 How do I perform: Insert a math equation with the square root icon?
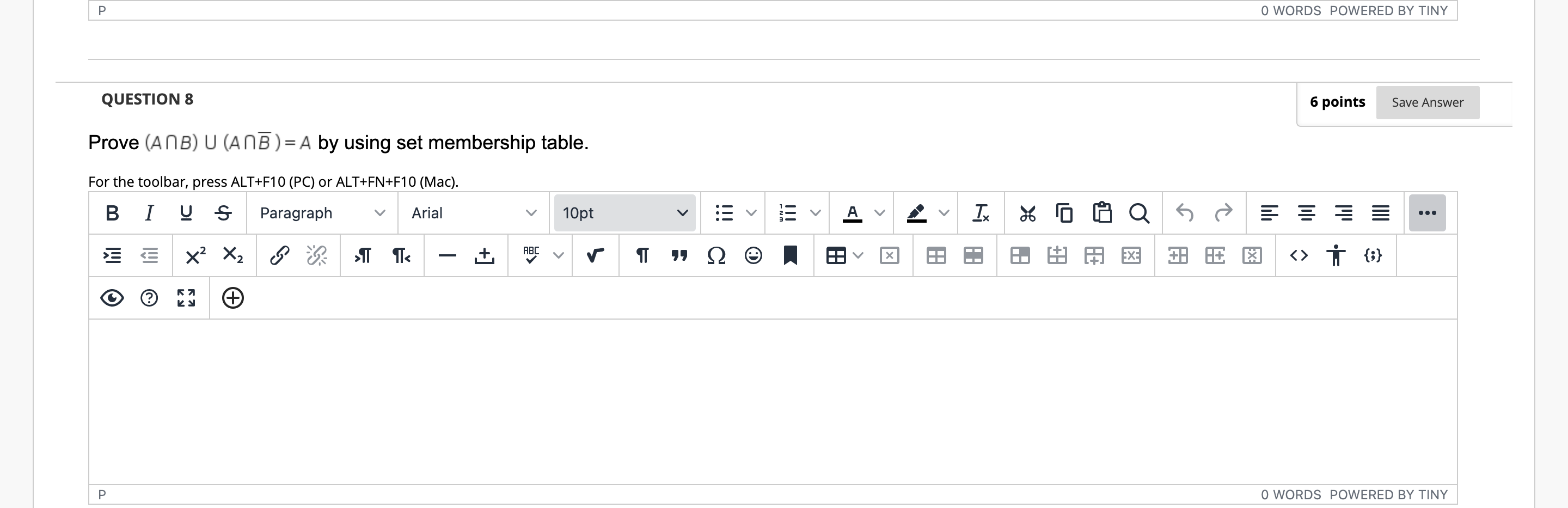595,255
